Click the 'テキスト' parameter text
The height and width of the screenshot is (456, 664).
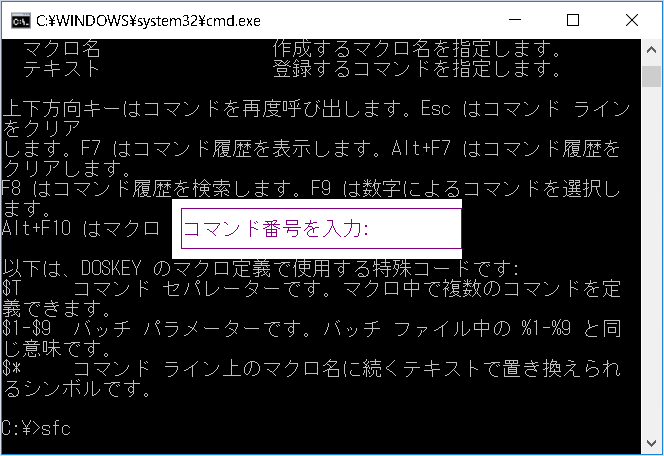[x=61, y=69]
